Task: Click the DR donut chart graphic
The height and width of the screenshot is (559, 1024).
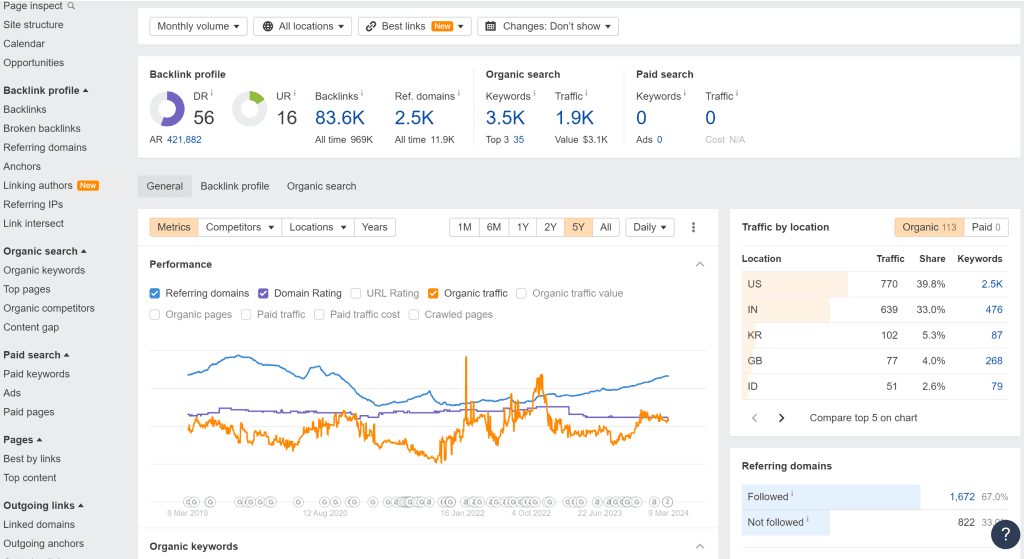Action: 167,108
